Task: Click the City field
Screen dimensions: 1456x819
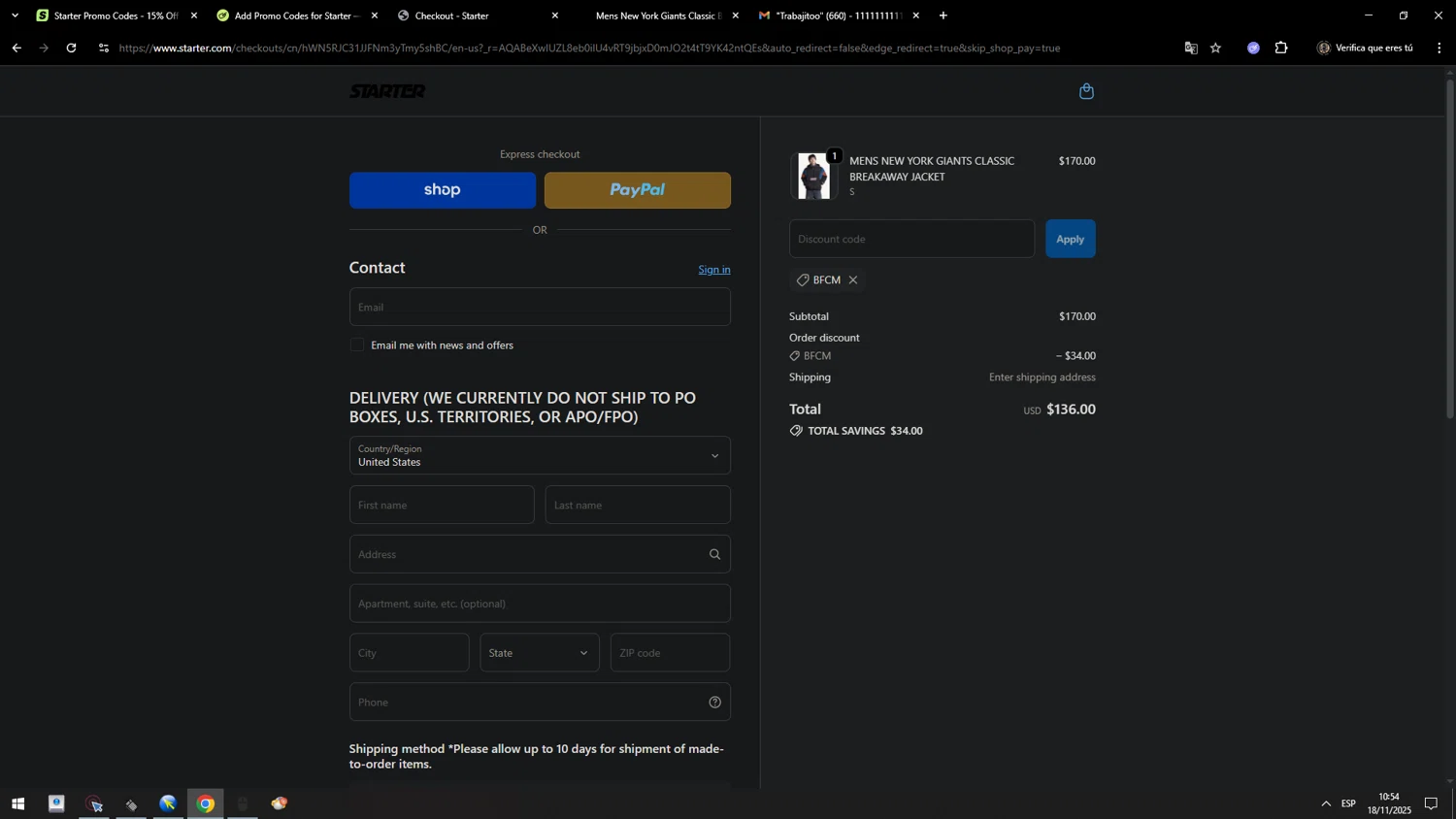Action: tap(409, 653)
